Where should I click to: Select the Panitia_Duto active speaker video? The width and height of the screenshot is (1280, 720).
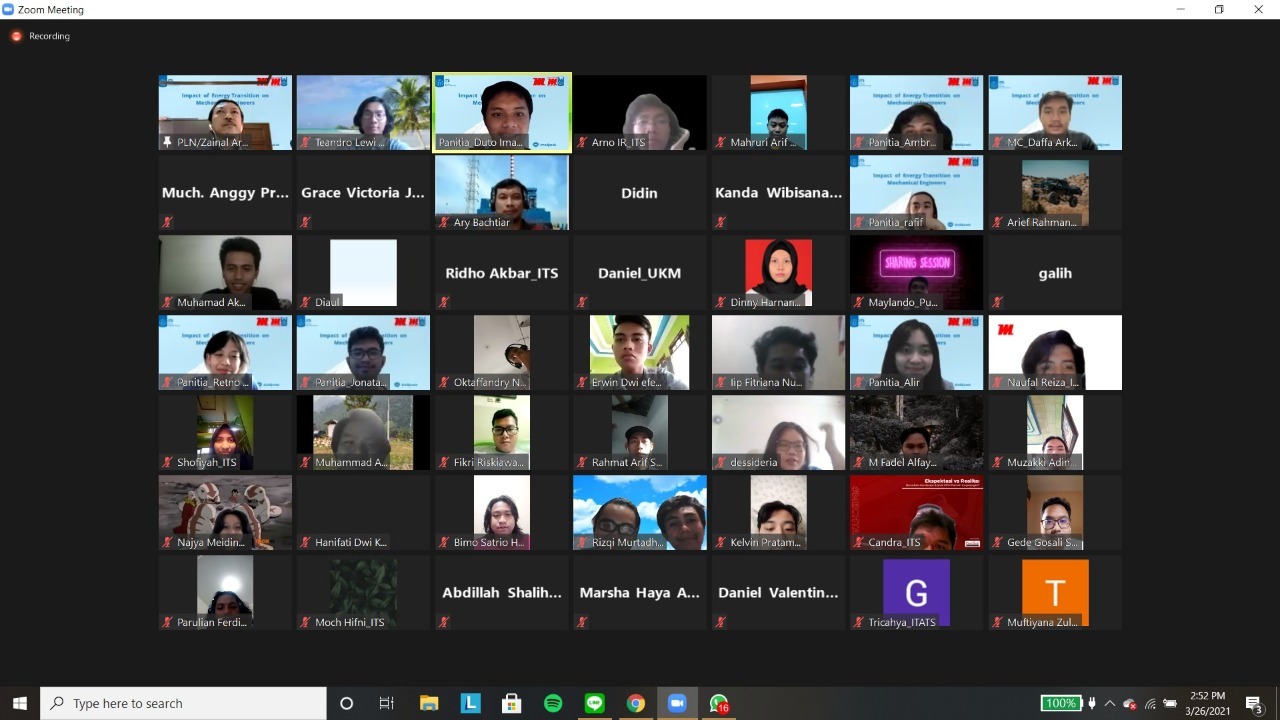[502, 112]
